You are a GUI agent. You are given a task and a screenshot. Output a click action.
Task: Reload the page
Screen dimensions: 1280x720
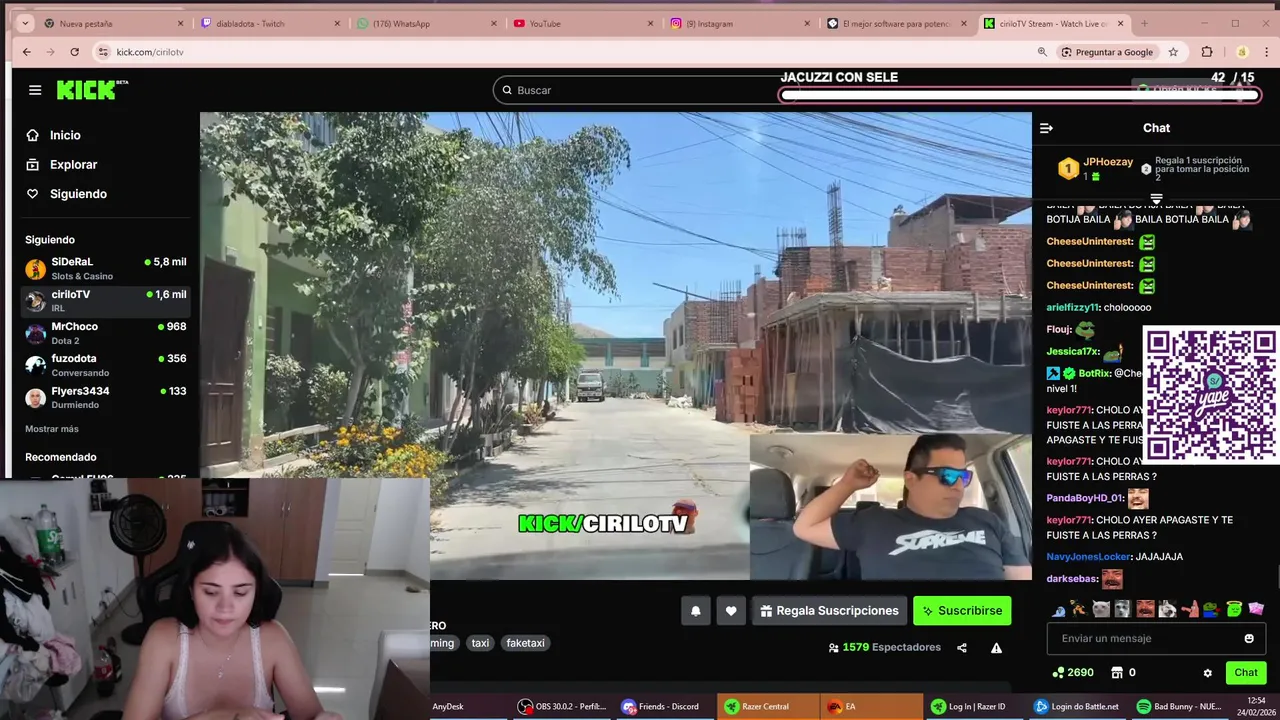pos(74,52)
